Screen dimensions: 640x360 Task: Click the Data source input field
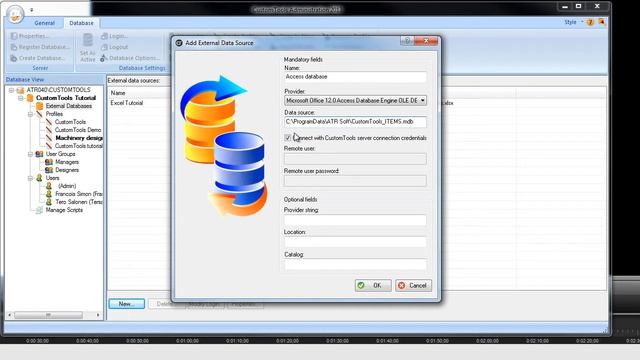click(x=355, y=122)
